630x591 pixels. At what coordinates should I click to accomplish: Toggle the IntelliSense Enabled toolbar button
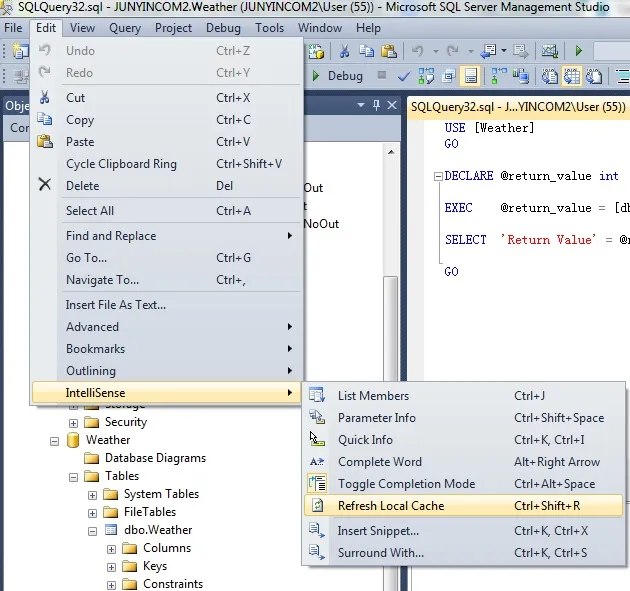tap(471, 76)
